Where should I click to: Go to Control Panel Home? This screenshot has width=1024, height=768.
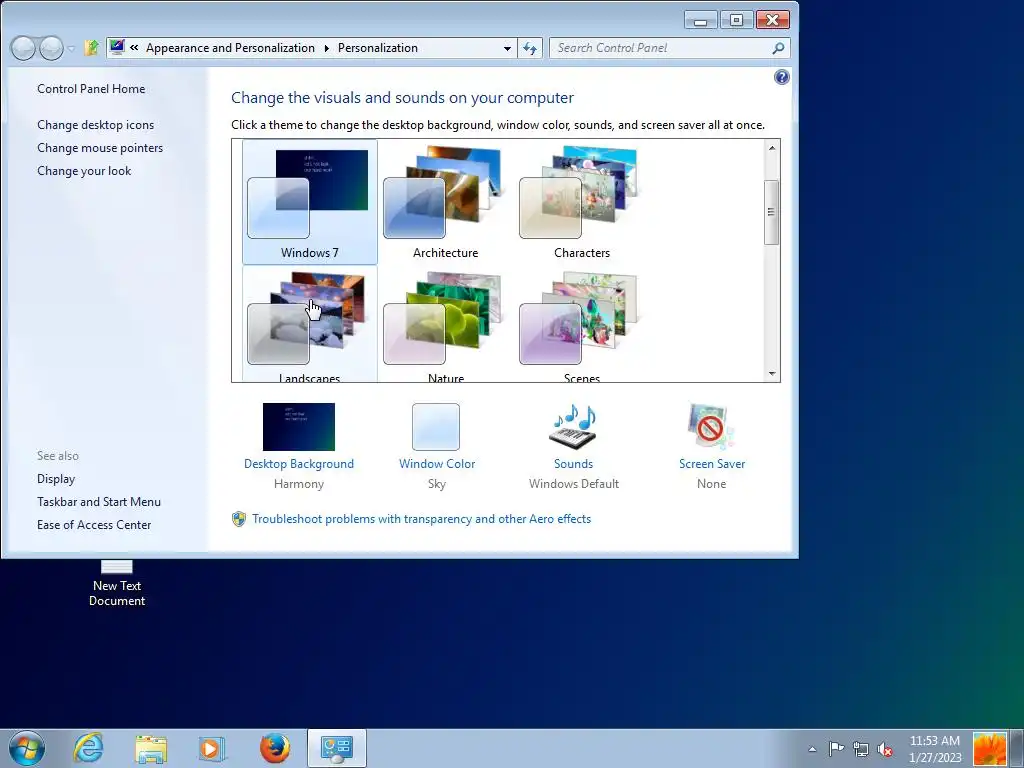pyautogui.click(x=91, y=89)
